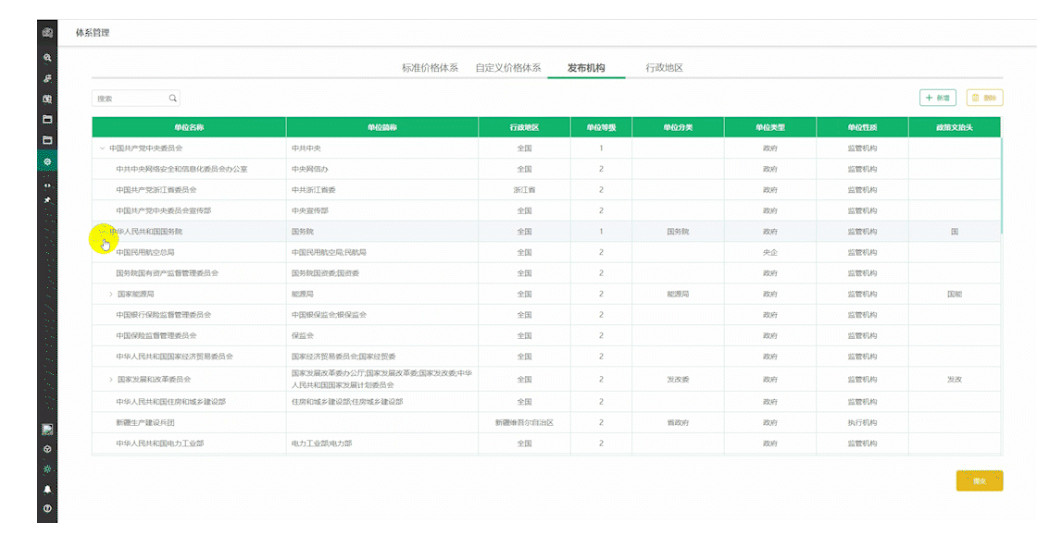Click the magnifier icon in the left sidebar
This screenshot has height=550, width=1056.
tap(47, 58)
